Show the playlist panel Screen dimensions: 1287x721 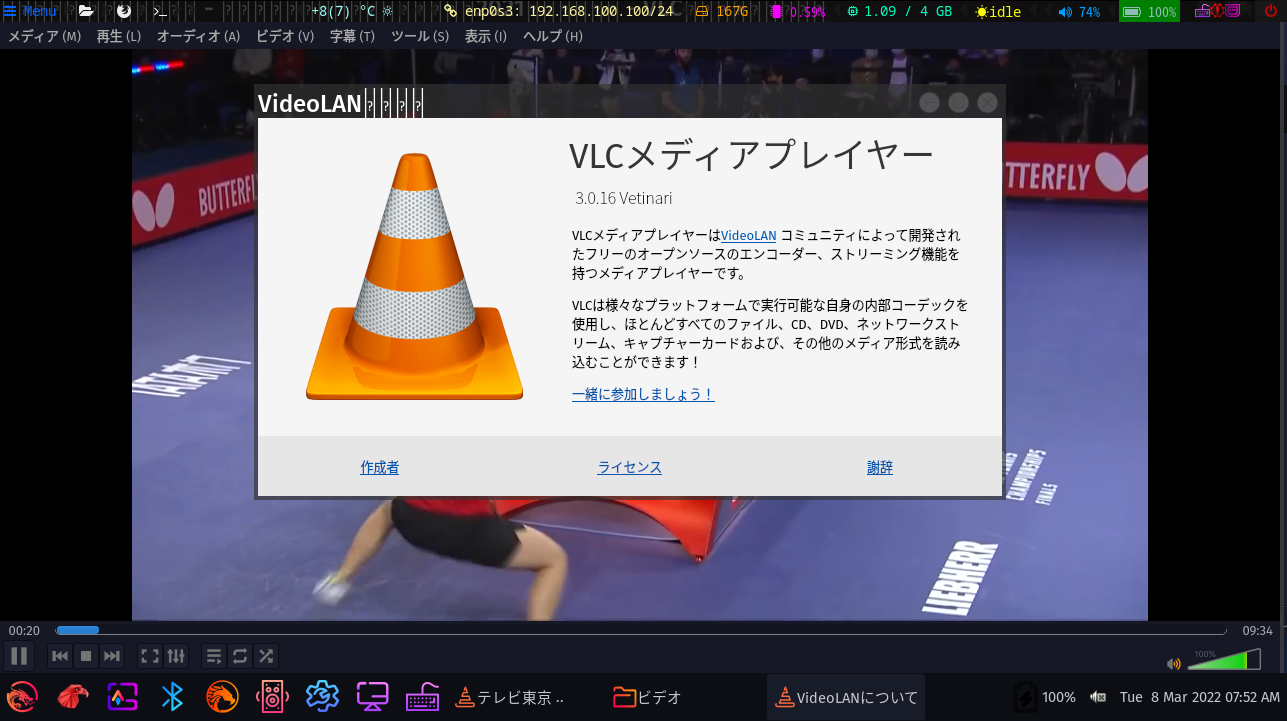click(214, 657)
